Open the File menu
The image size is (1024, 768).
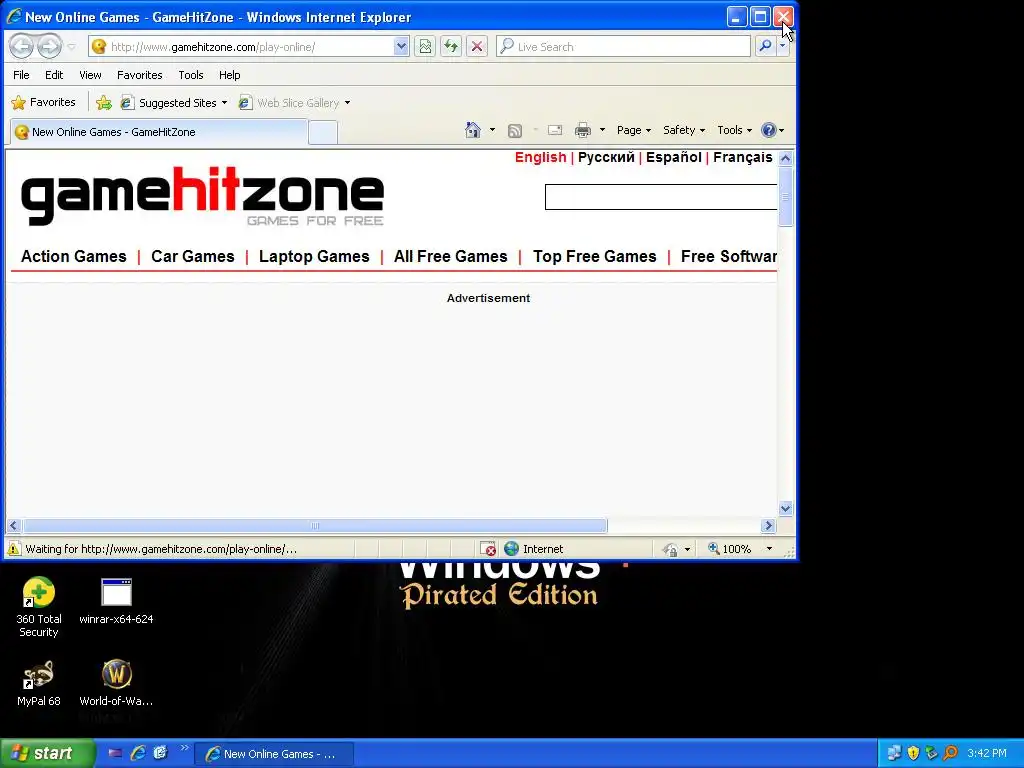[21, 75]
